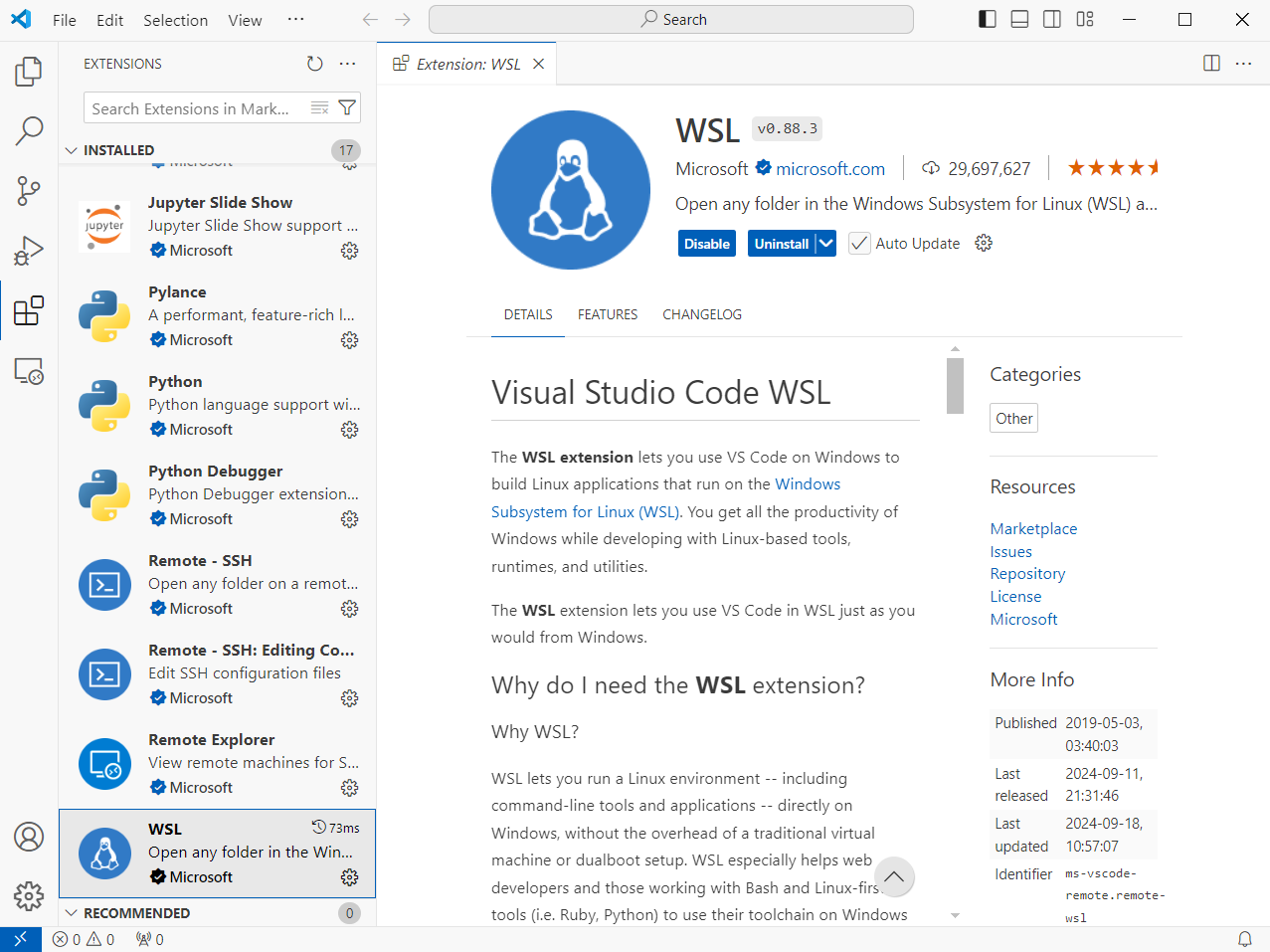The width and height of the screenshot is (1270, 952).
Task: Close the Extension: WSL tab
Action: [538, 64]
